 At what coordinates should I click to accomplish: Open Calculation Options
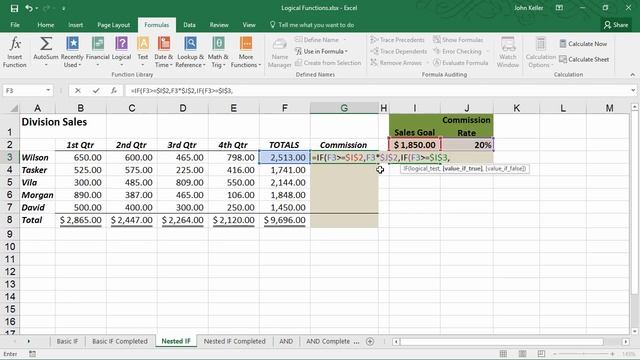point(540,52)
